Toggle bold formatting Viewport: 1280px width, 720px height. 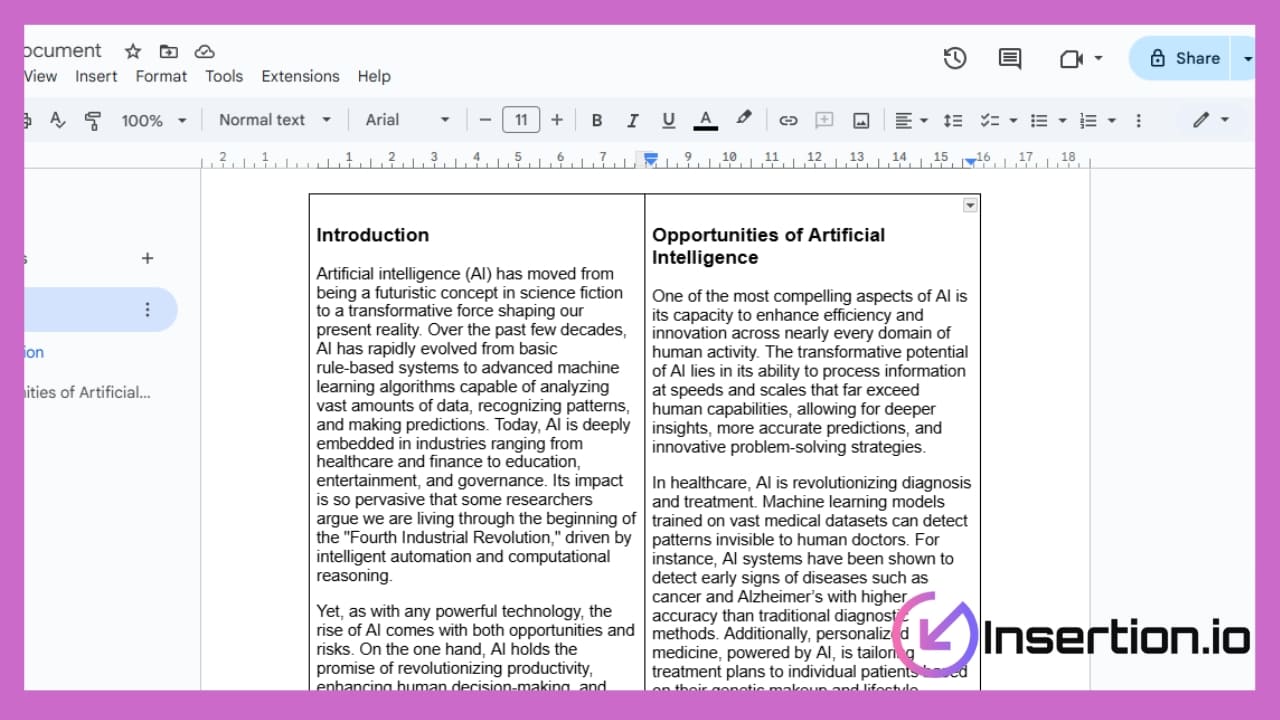coord(597,120)
